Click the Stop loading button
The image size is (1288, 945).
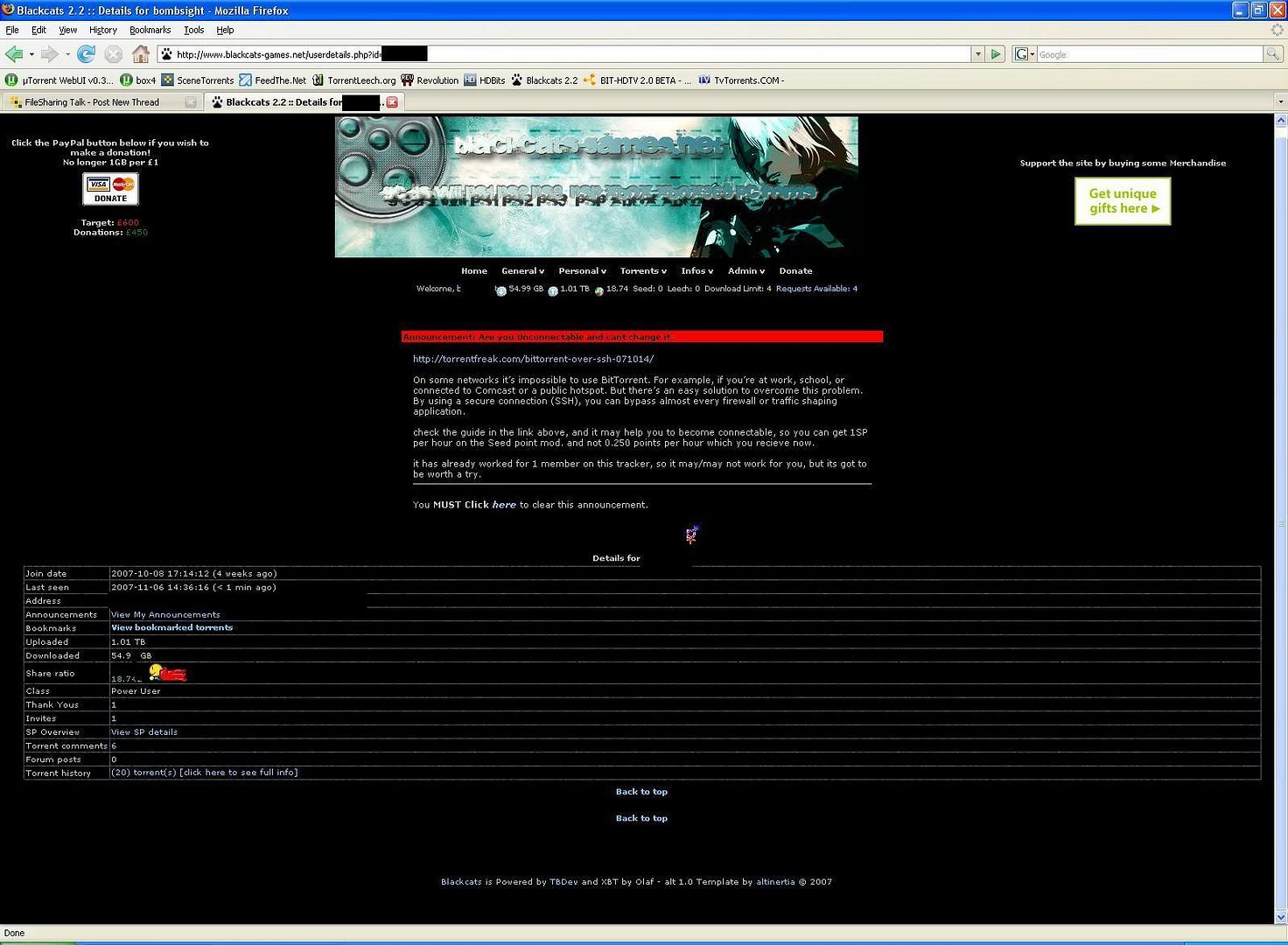point(113,54)
